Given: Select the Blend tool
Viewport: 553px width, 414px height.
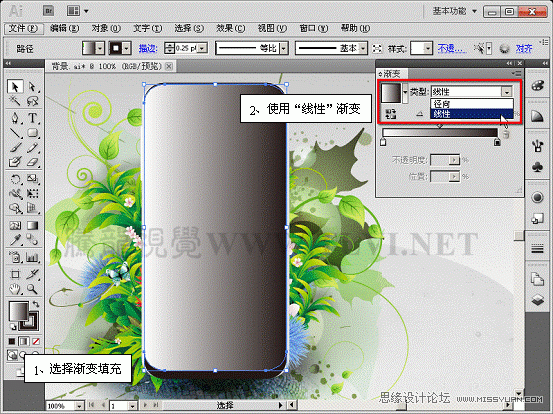Looking at the screenshot, I should point(32,240).
